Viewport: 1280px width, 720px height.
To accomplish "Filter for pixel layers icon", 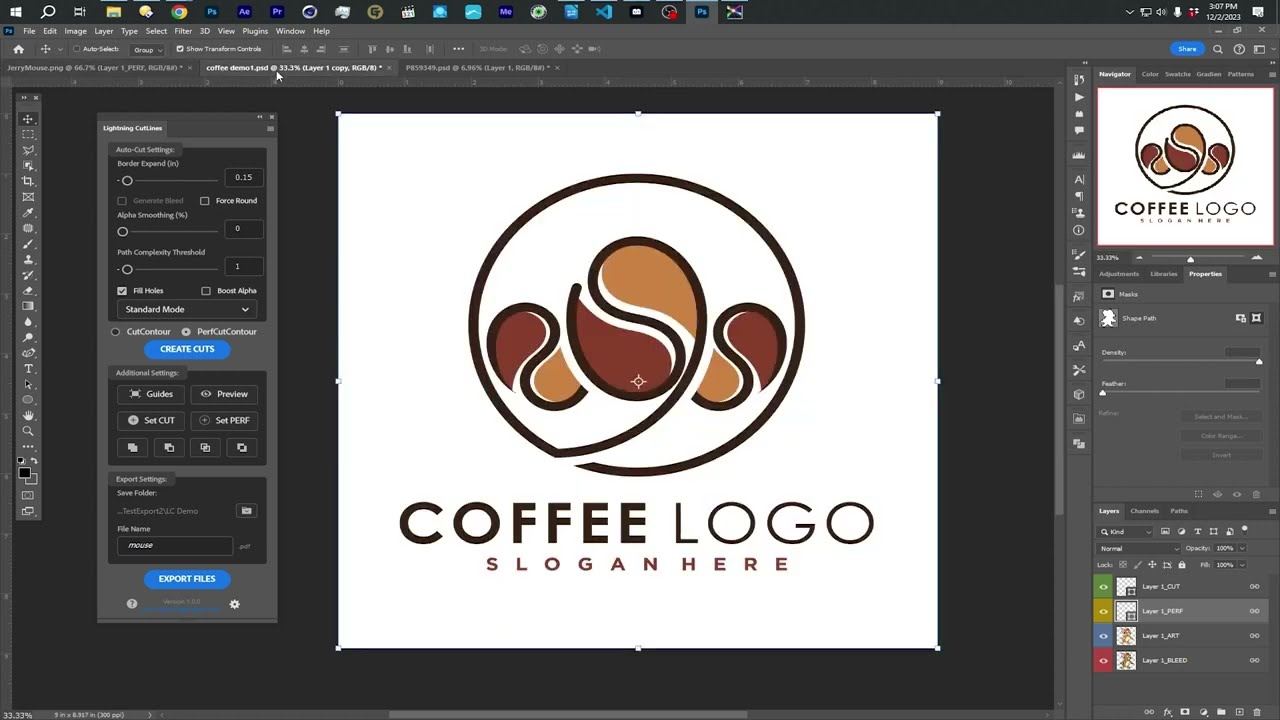I will click(1165, 532).
